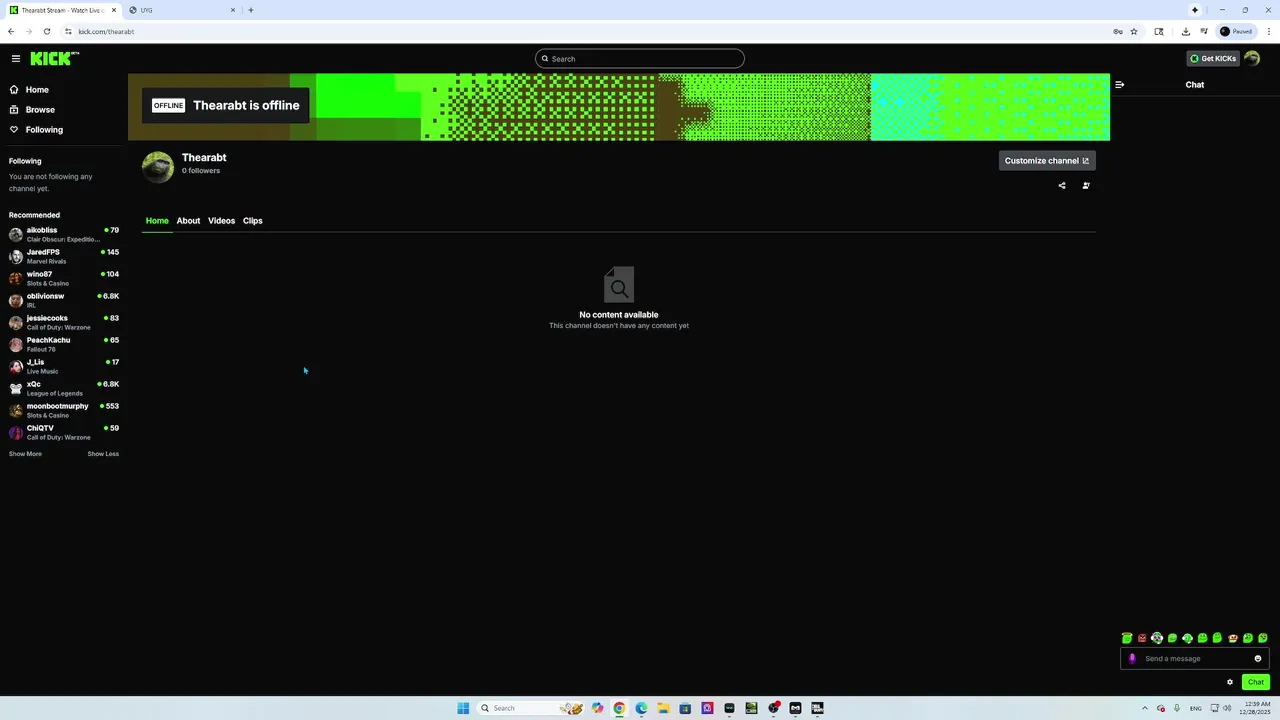The width and height of the screenshot is (1280, 720).
Task: Open Browse in the sidebar
Action: pyautogui.click(x=40, y=110)
